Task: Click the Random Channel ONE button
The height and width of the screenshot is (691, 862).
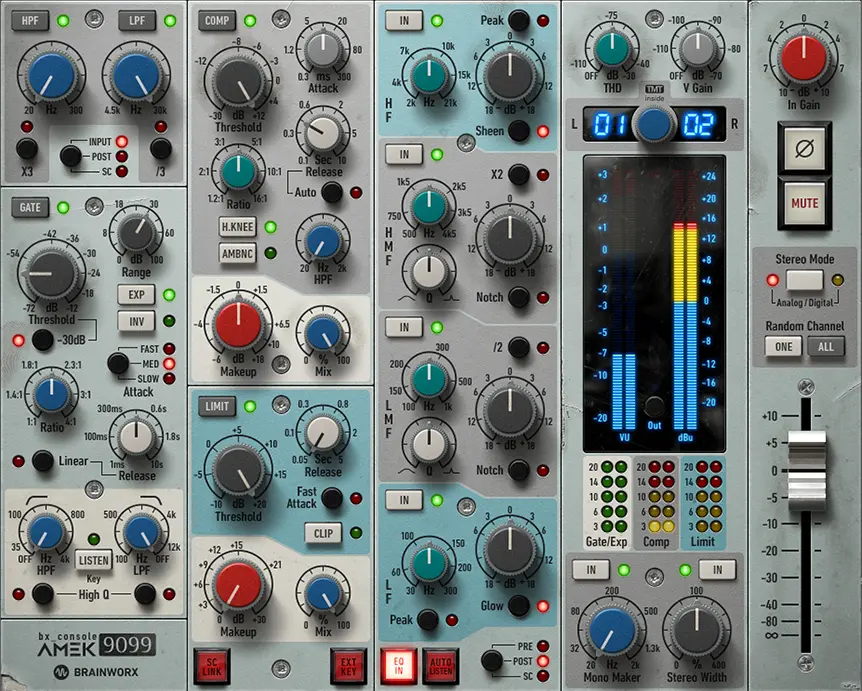Action: coord(783,346)
